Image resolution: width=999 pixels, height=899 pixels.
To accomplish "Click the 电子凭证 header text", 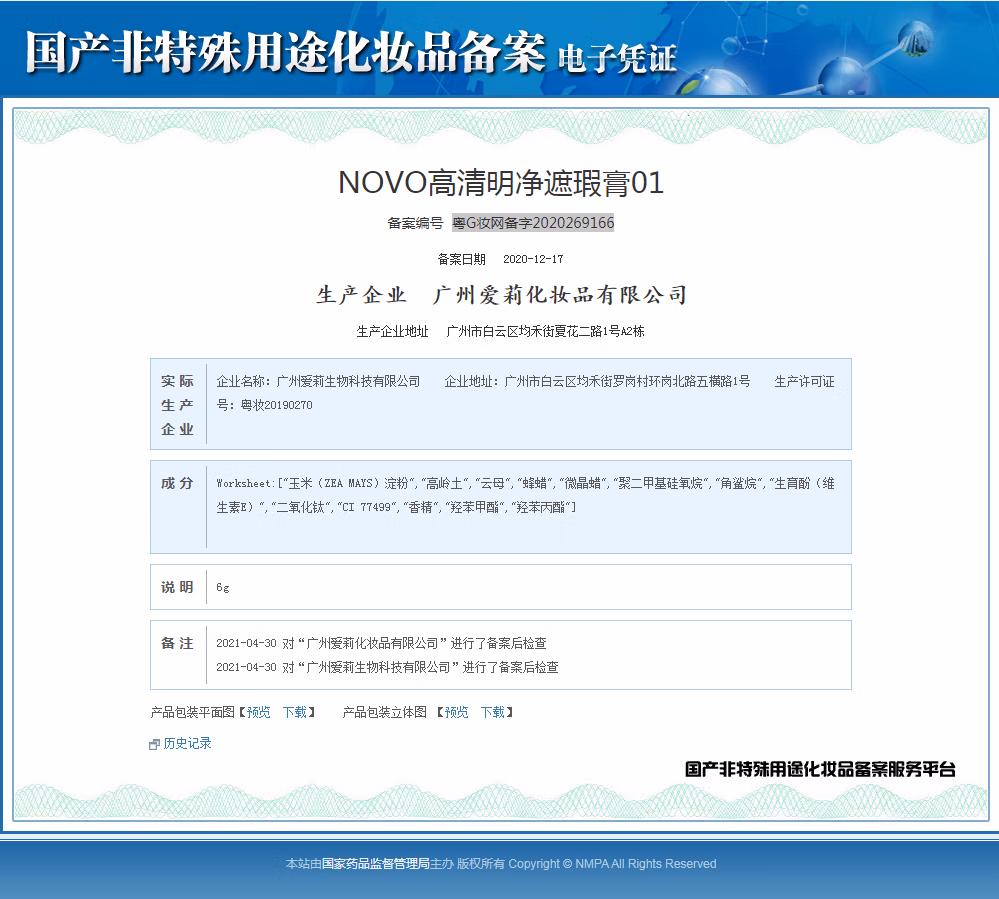I will [x=617, y=59].
